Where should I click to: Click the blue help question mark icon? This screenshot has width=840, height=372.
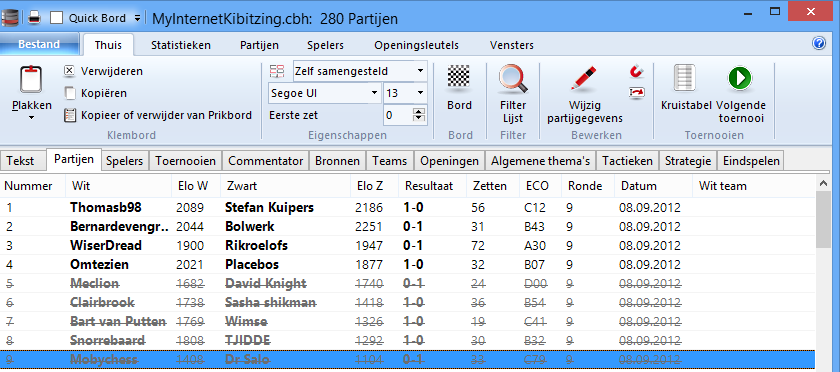point(819,43)
